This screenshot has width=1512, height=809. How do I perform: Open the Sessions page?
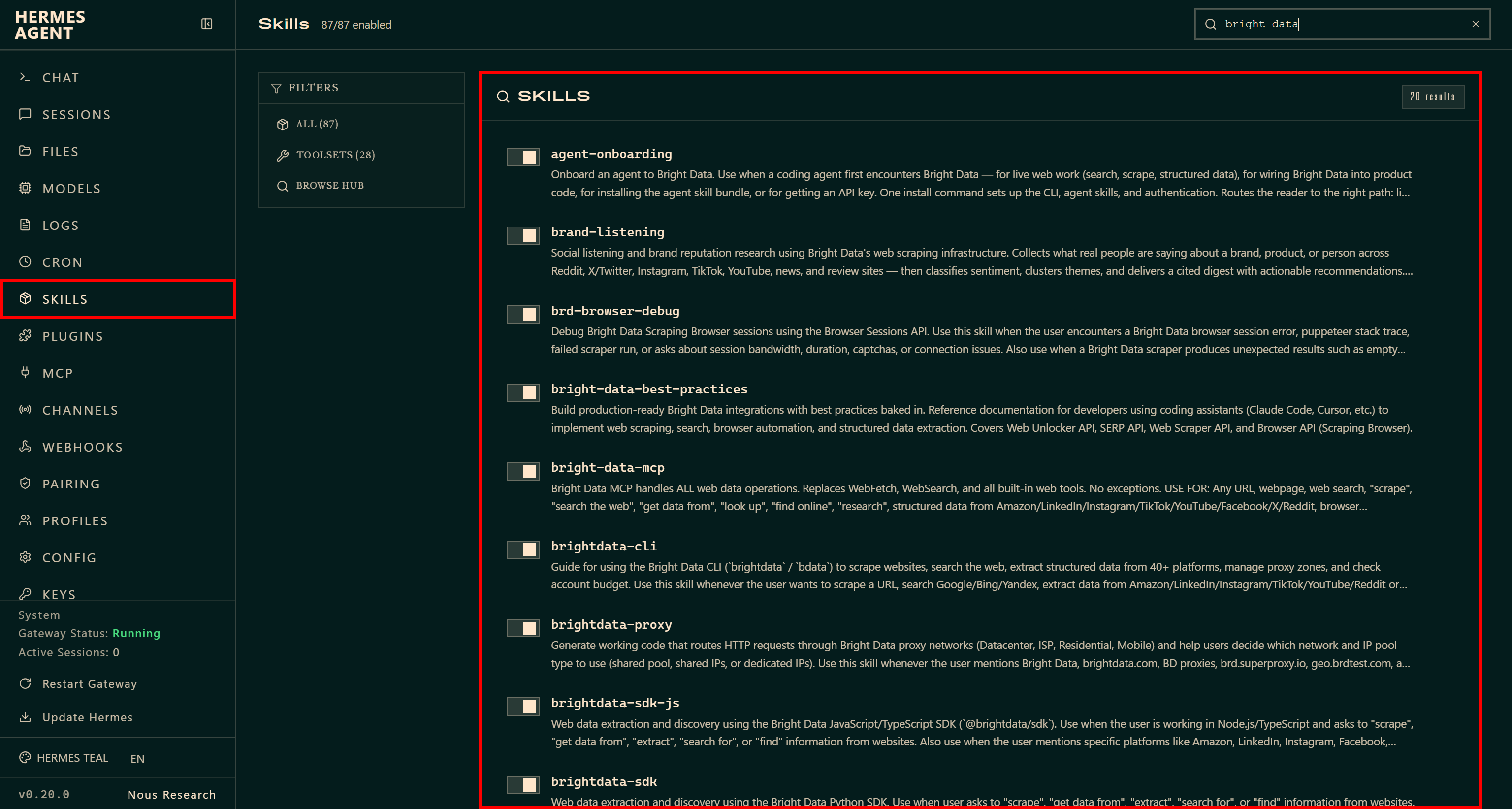point(117,114)
